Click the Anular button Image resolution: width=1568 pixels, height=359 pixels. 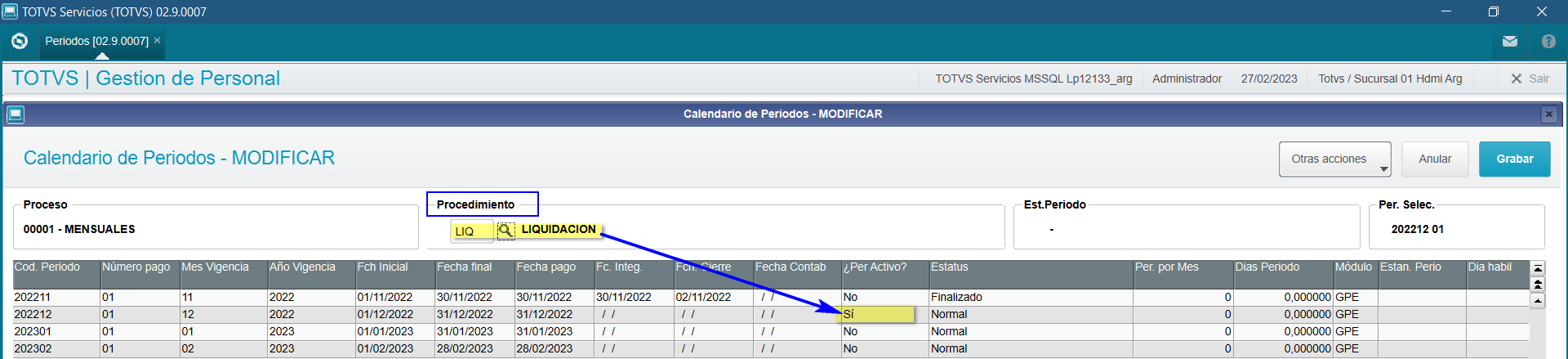click(x=1435, y=159)
